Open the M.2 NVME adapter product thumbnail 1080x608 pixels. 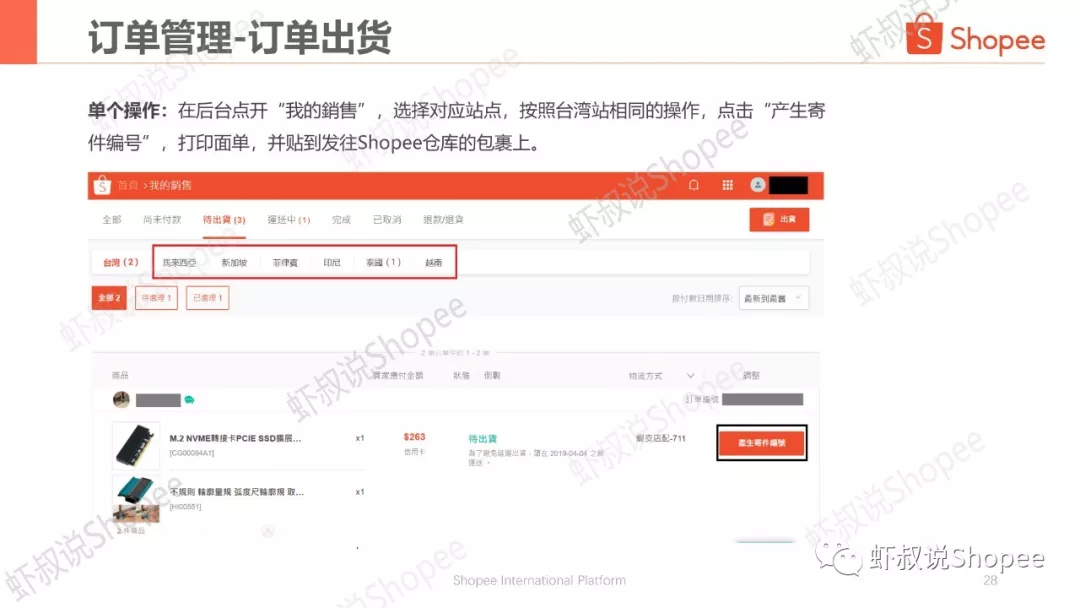(136, 445)
